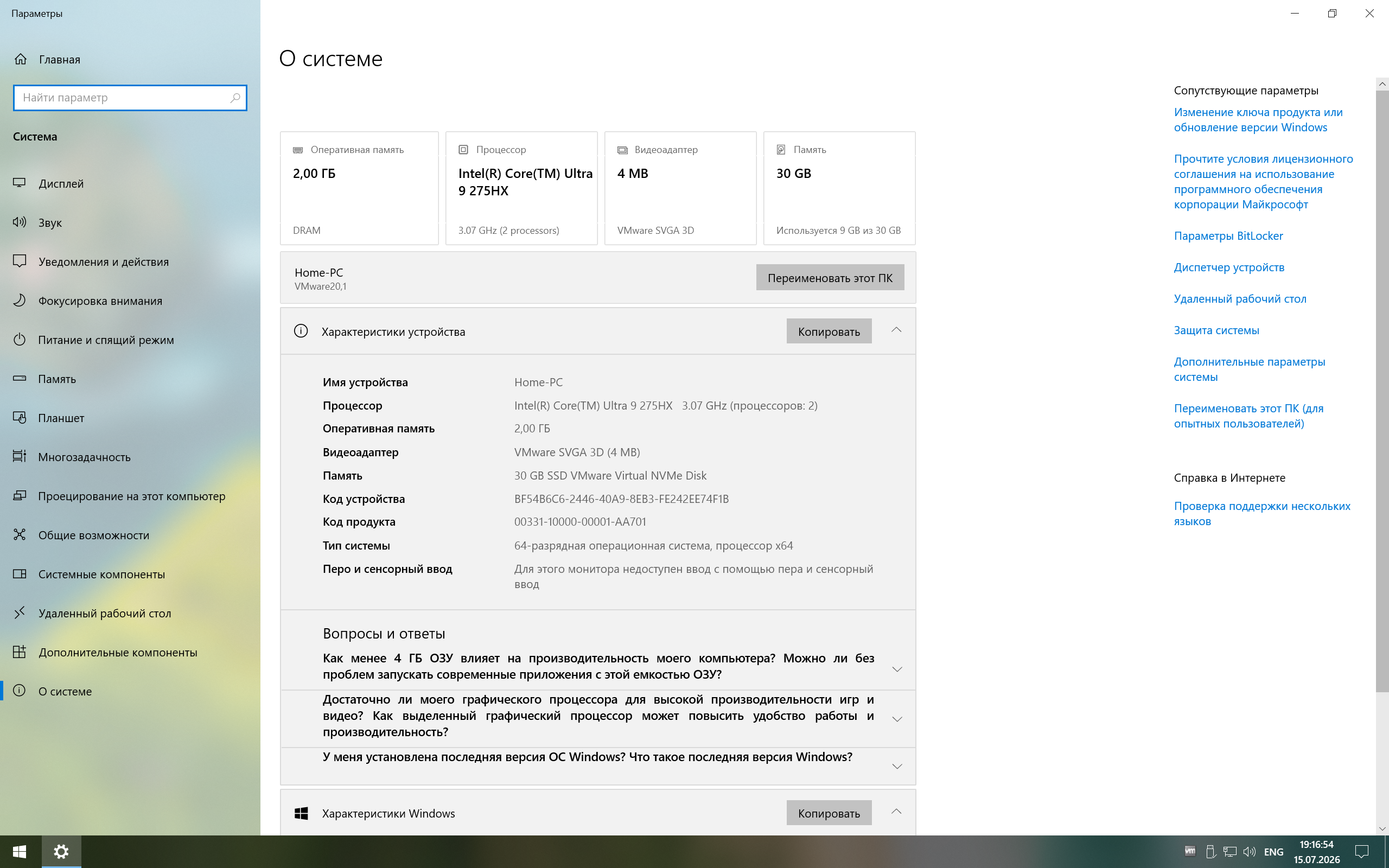This screenshot has width=1389, height=868.
Task: Open the Microsoft license agreement link
Action: 1263,181
